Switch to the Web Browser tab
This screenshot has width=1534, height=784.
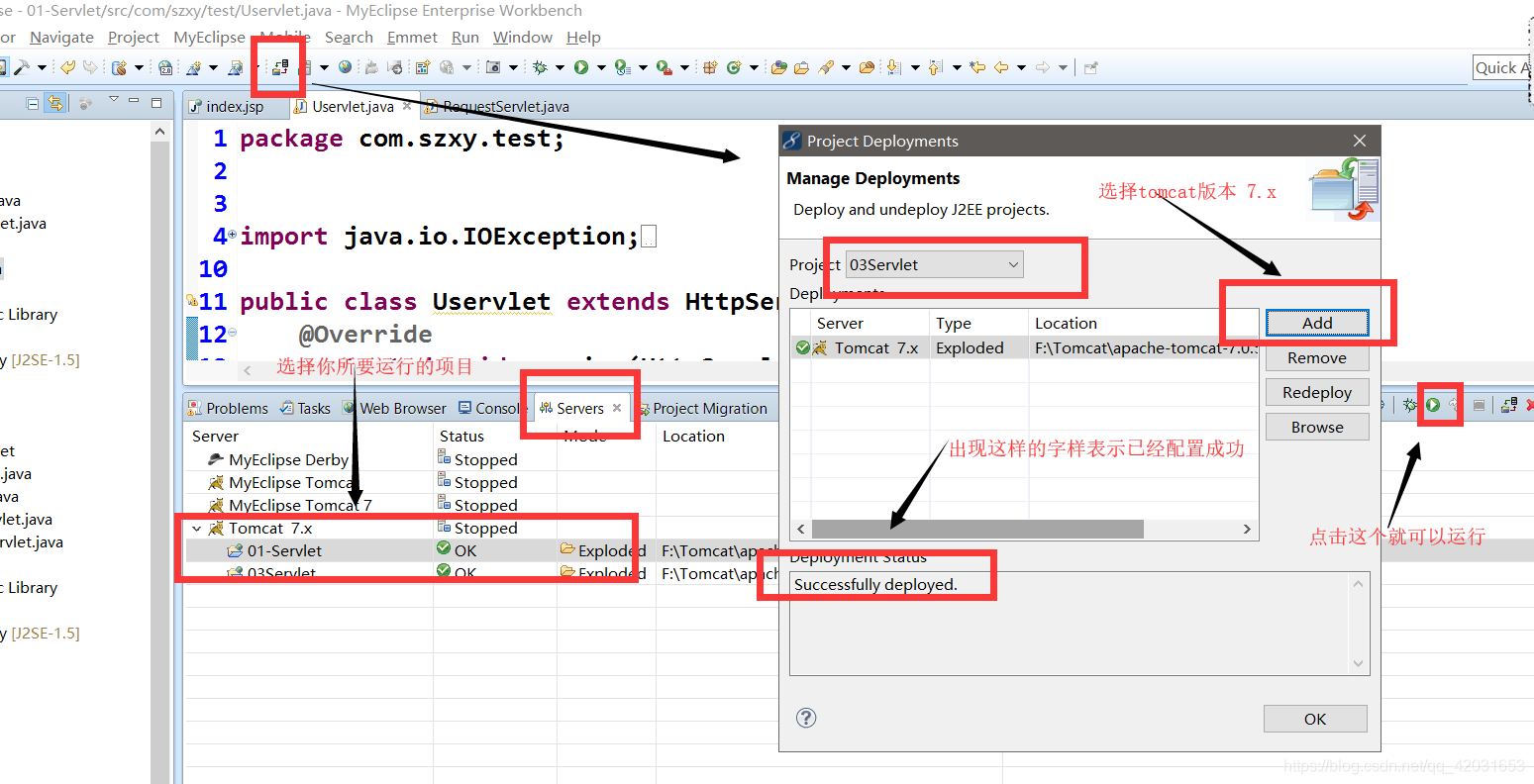click(394, 408)
